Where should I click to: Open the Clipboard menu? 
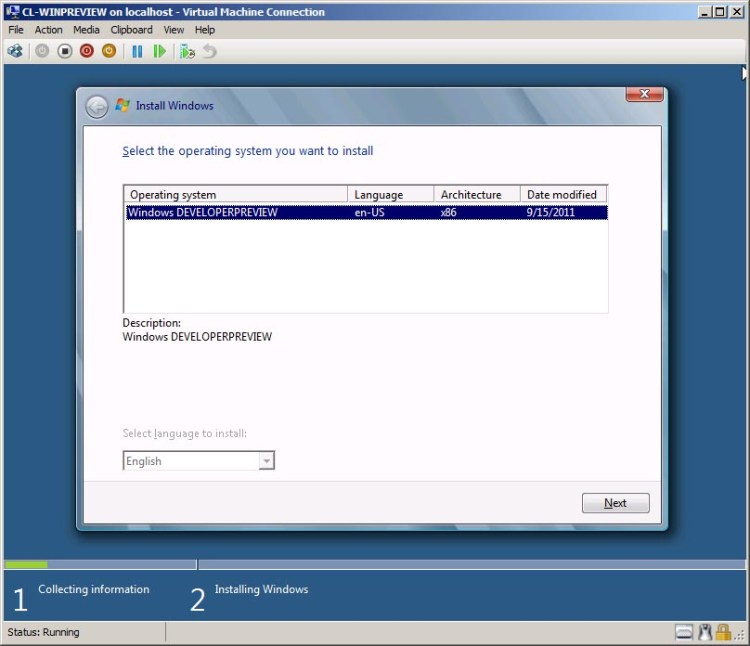point(132,30)
